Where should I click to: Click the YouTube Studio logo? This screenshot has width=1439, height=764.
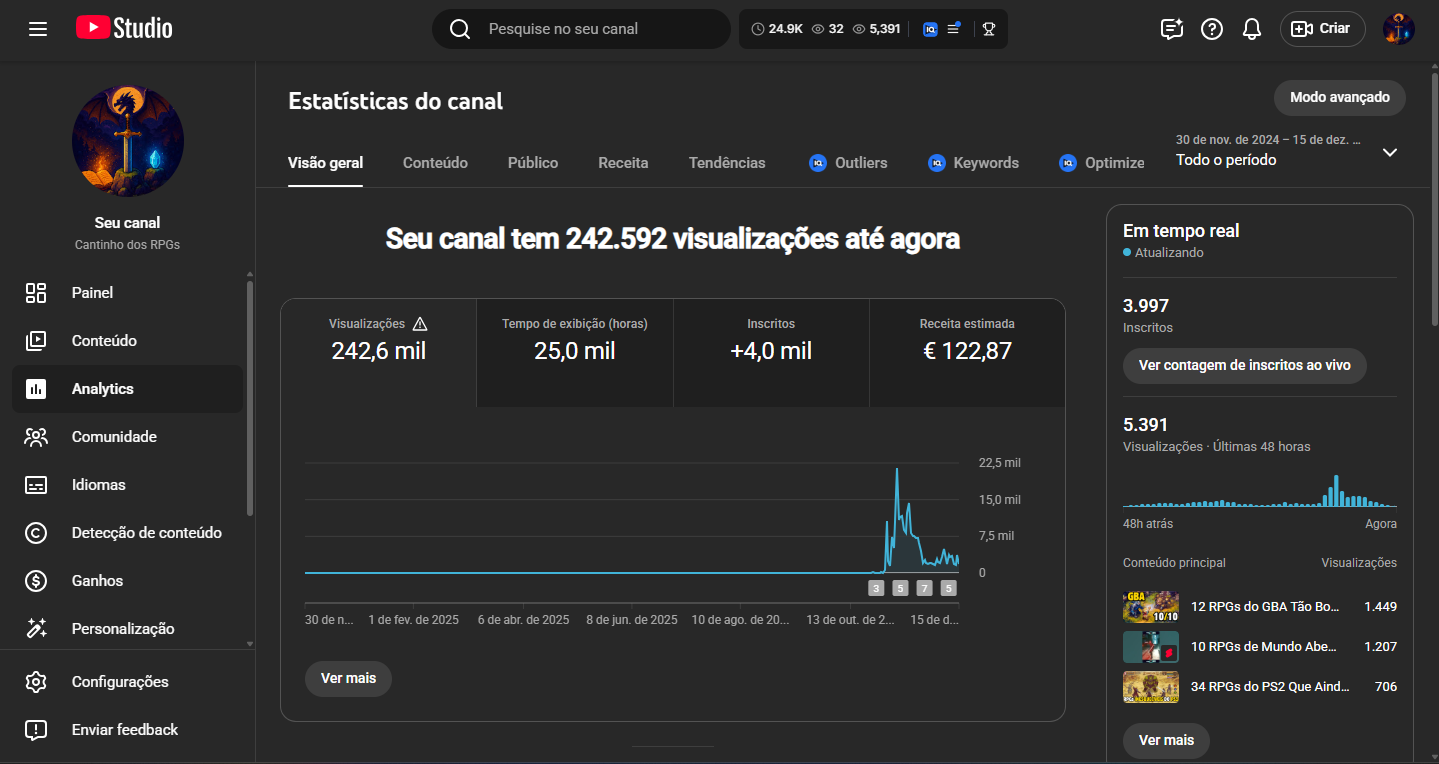click(x=124, y=28)
